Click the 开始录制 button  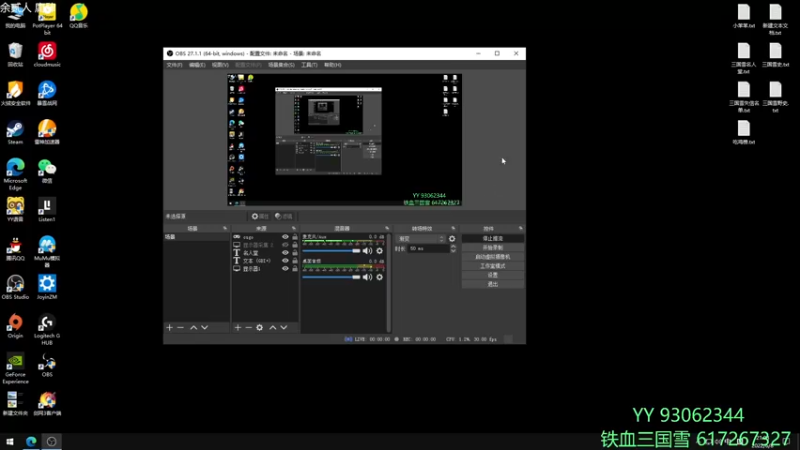(x=493, y=248)
